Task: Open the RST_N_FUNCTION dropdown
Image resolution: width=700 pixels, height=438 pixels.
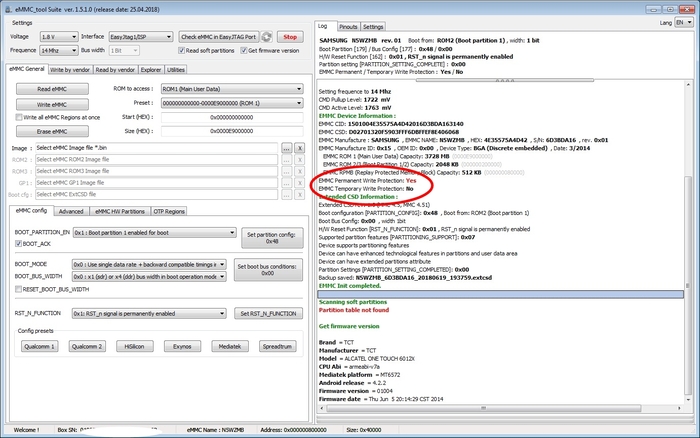Action: click(x=149, y=313)
